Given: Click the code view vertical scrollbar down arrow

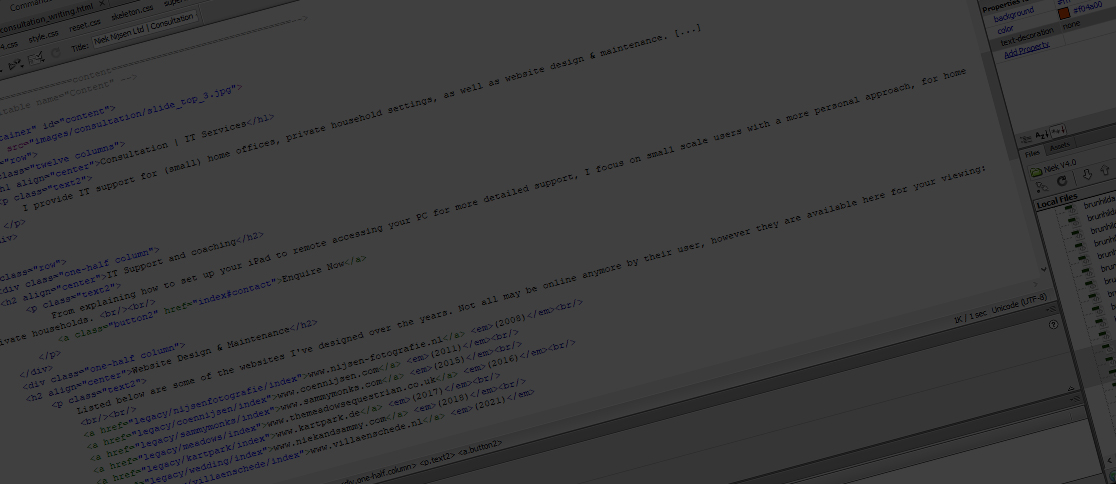Looking at the screenshot, I should pyautogui.click(x=1043, y=268).
